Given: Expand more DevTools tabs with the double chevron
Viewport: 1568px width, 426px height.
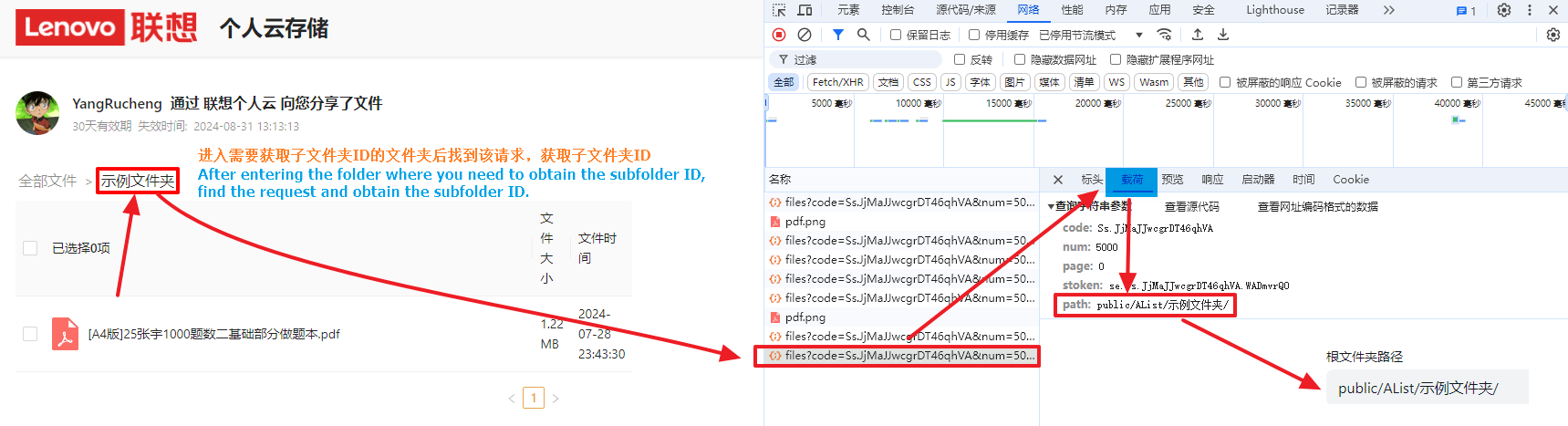Looking at the screenshot, I should [1388, 10].
